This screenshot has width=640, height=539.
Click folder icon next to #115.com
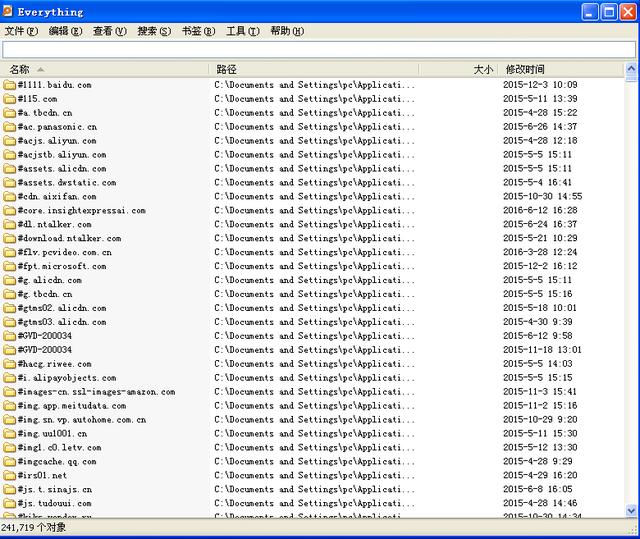pyautogui.click(x=9, y=99)
